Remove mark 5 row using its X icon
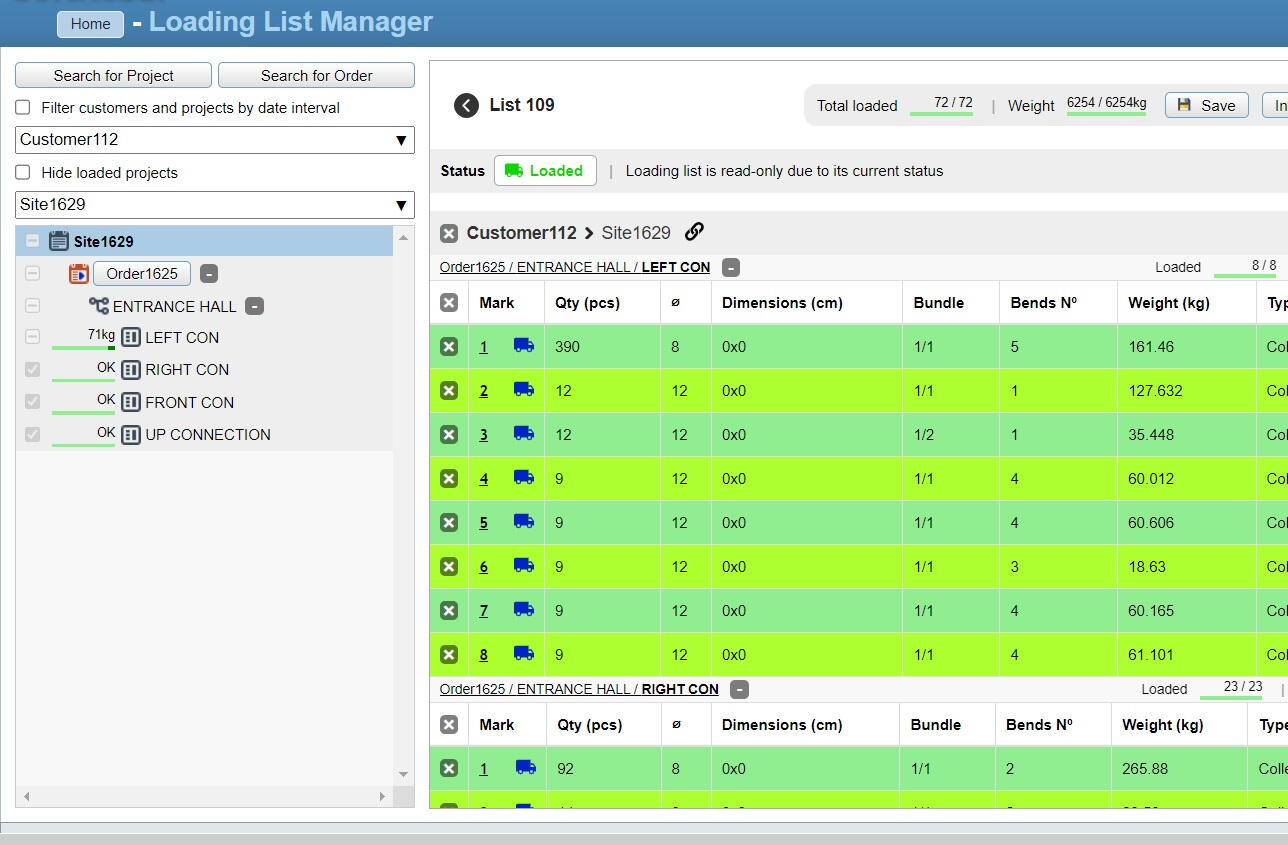The image size is (1288, 845). click(x=449, y=523)
